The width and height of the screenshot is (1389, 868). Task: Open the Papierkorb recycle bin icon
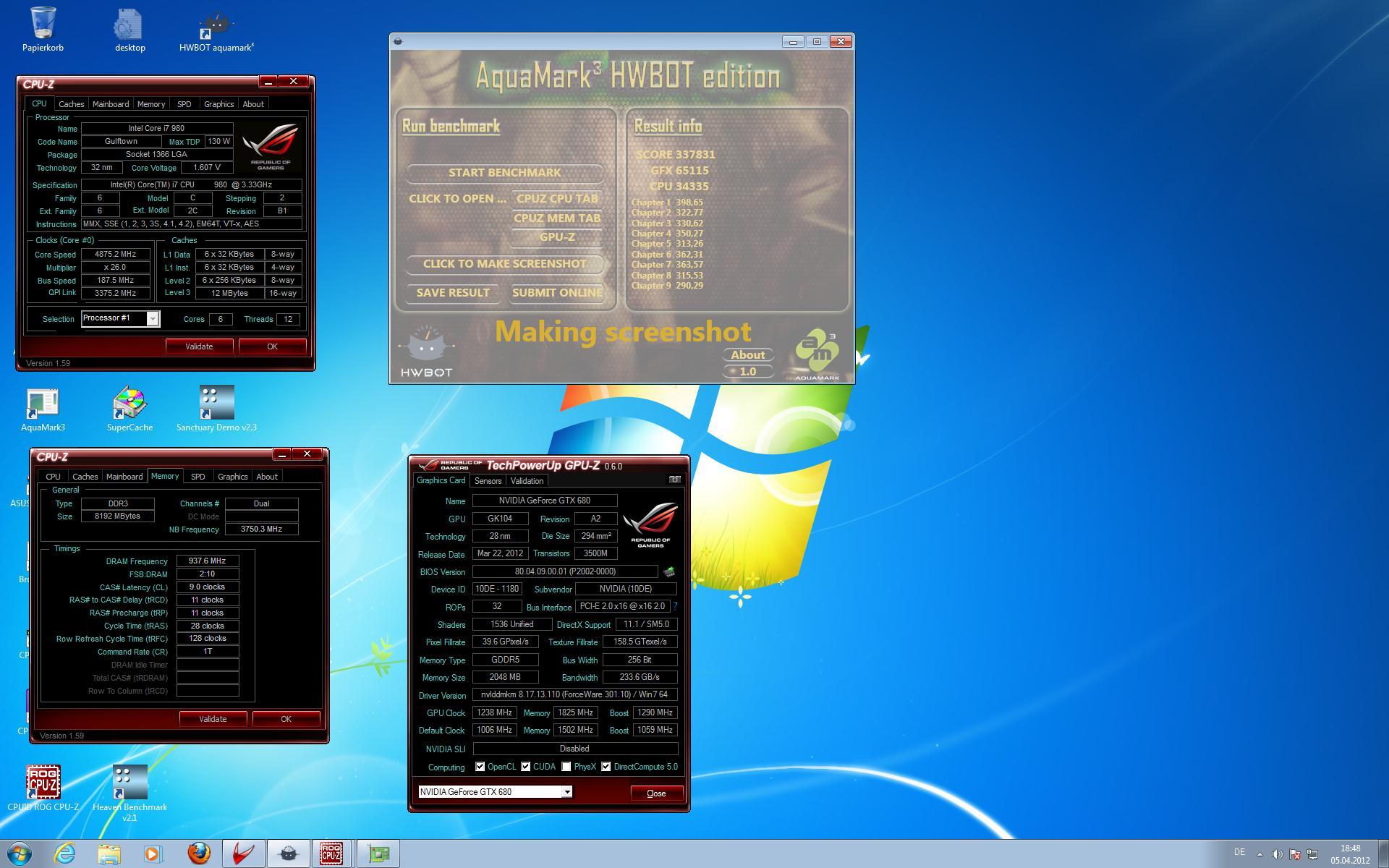pyautogui.click(x=43, y=29)
